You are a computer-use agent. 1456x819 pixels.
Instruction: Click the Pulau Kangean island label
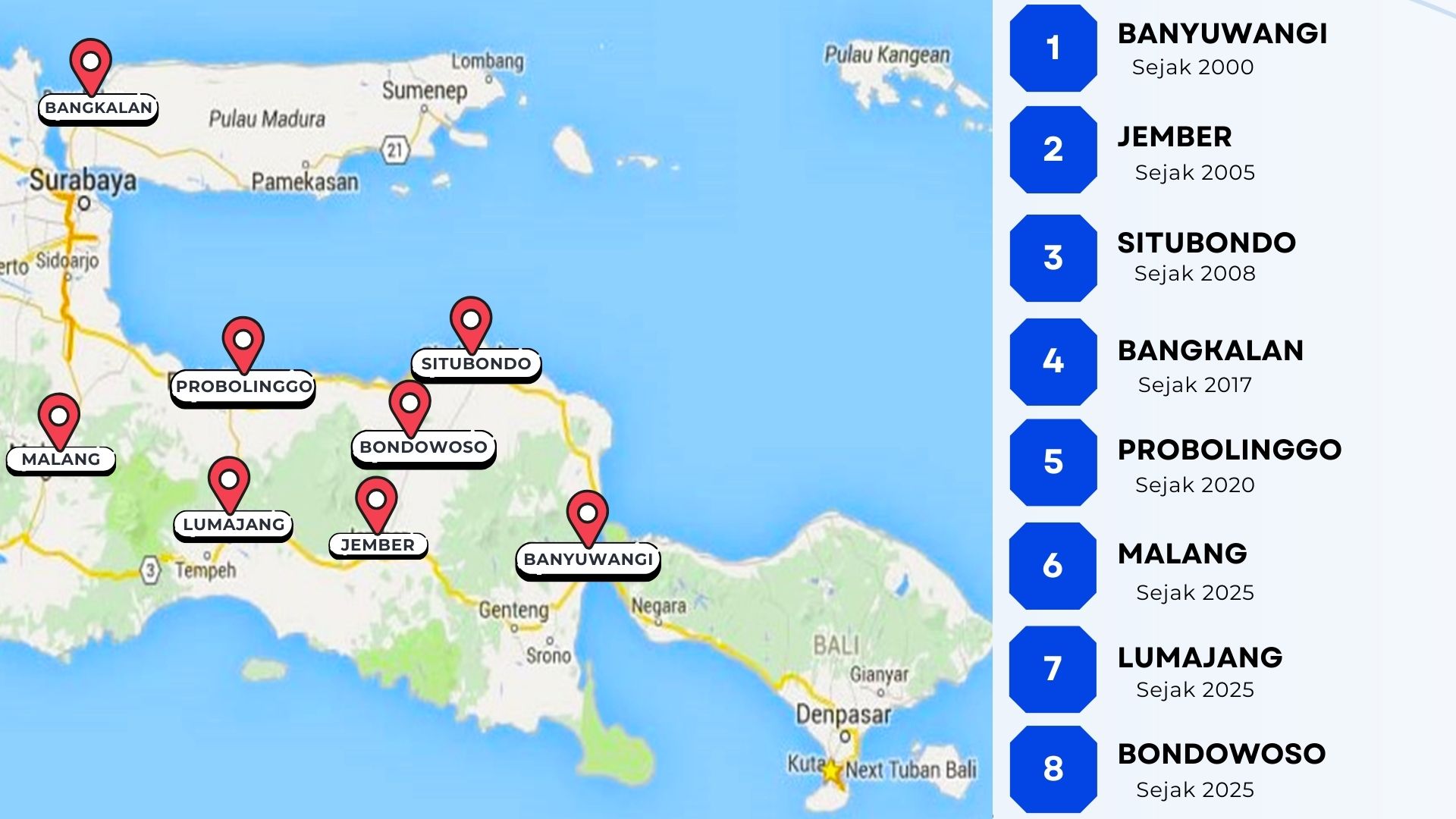tap(887, 53)
